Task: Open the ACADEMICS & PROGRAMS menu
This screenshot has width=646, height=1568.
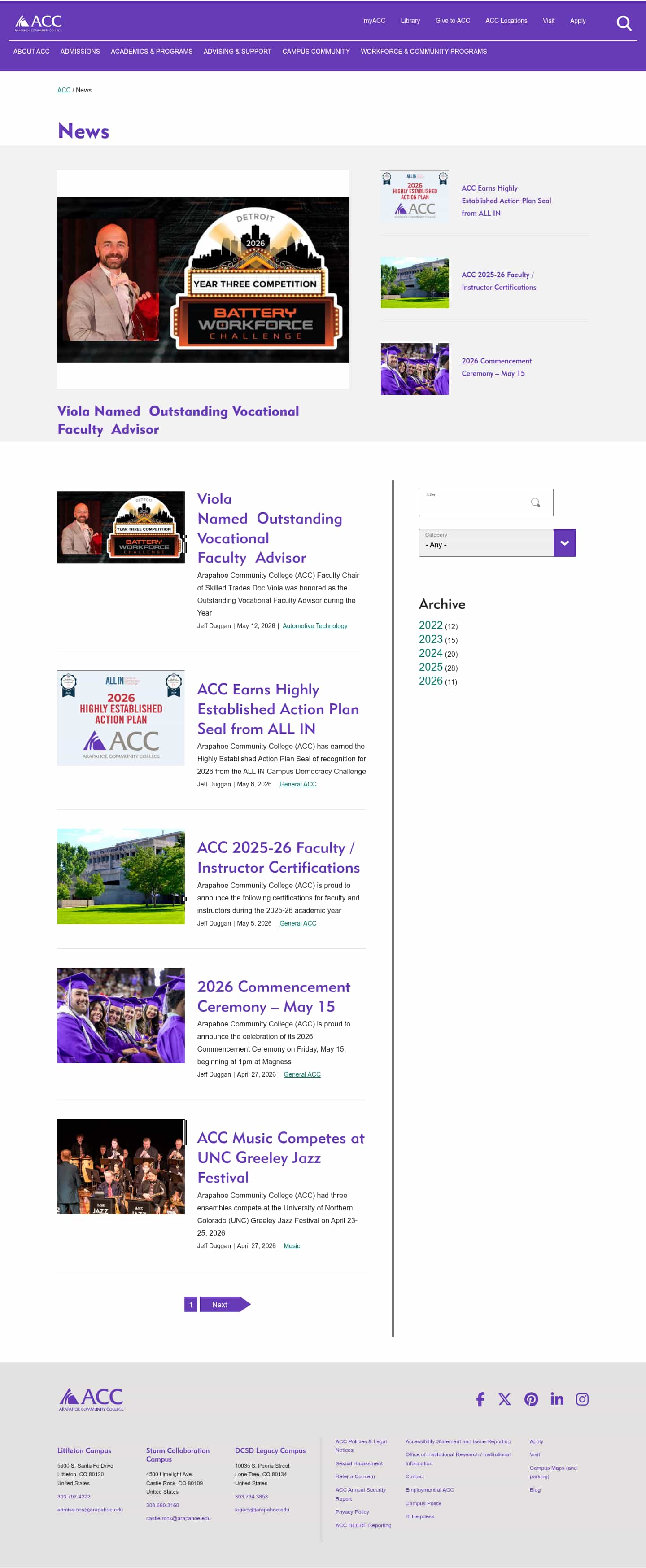Action: [152, 52]
